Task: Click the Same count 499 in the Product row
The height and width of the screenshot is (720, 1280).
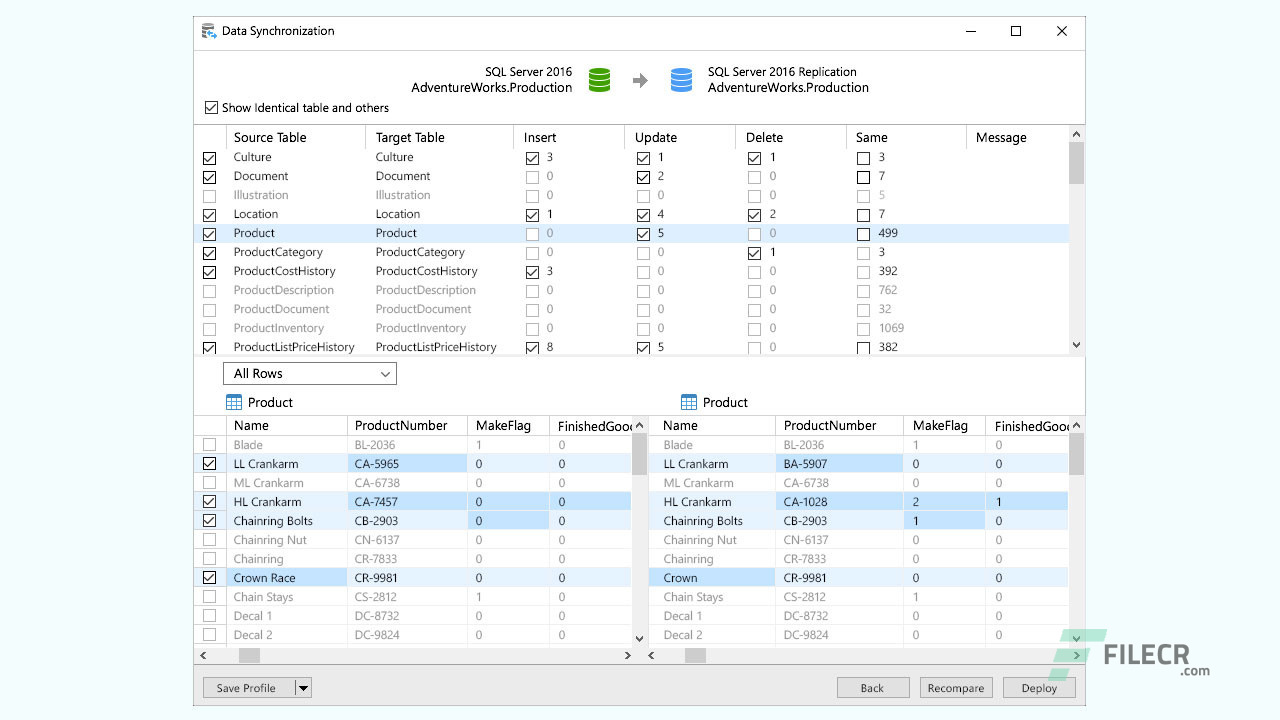Action: click(888, 234)
